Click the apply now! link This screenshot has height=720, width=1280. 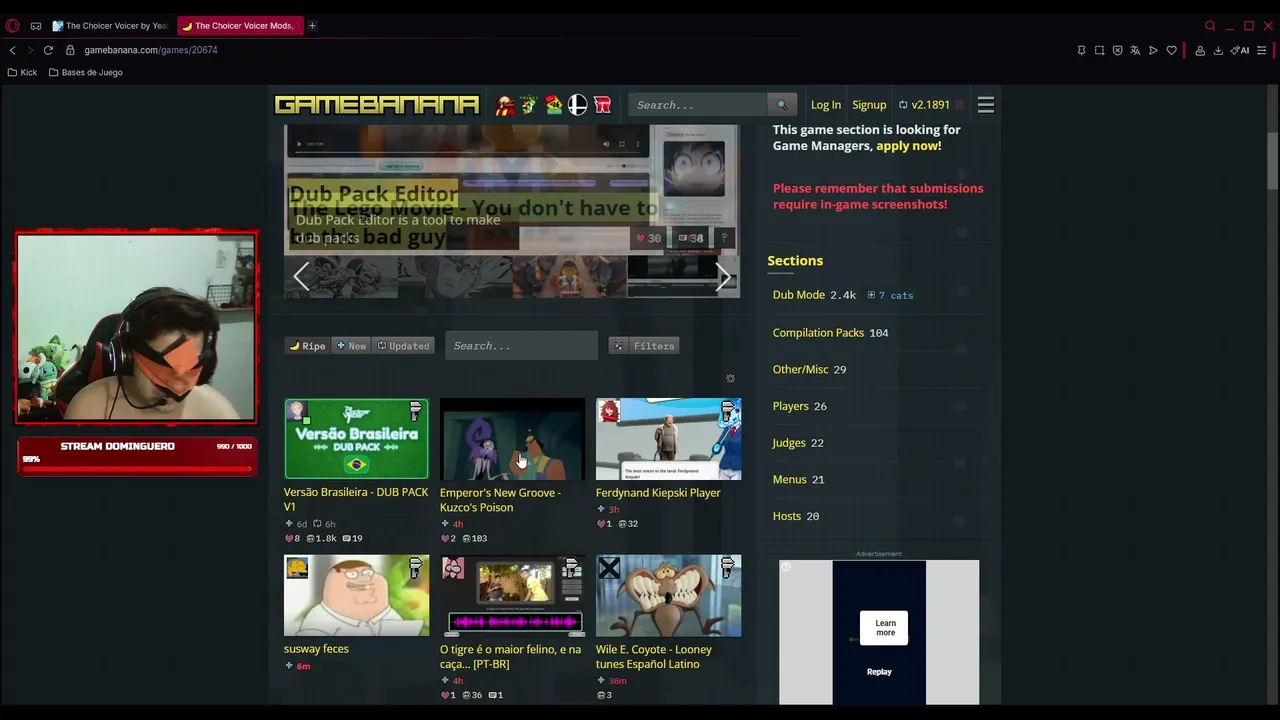pos(908,146)
